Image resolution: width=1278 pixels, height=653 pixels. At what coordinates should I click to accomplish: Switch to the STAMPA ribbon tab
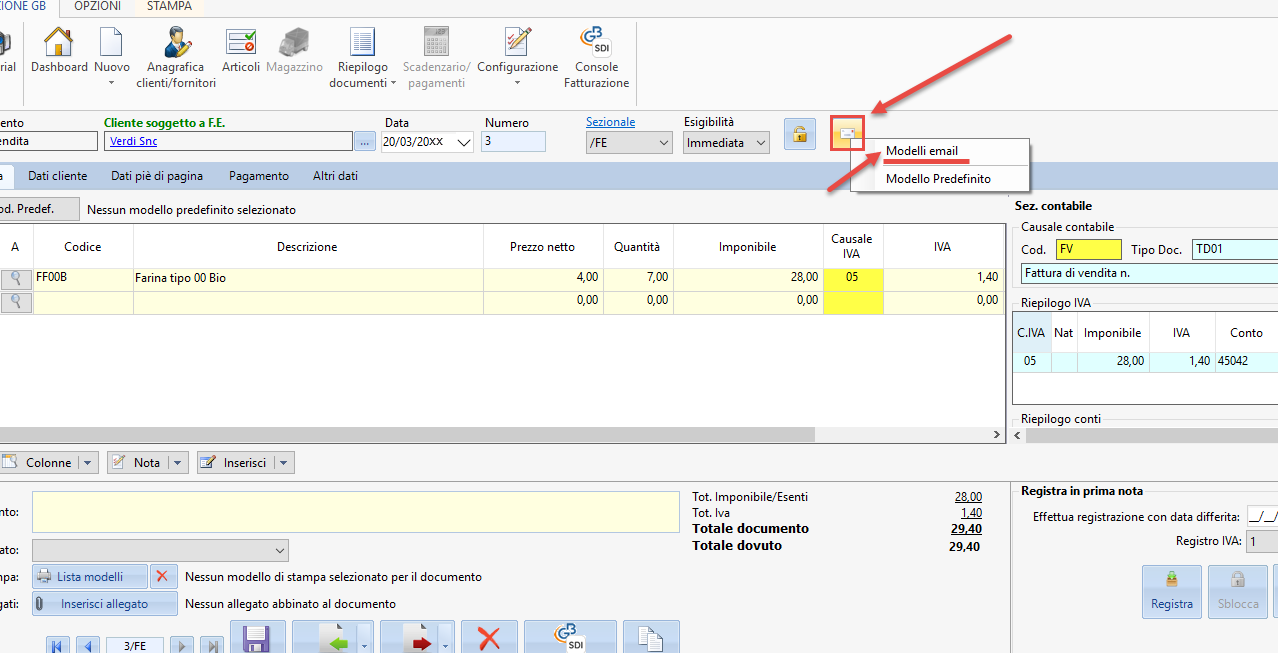click(x=170, y=7)
